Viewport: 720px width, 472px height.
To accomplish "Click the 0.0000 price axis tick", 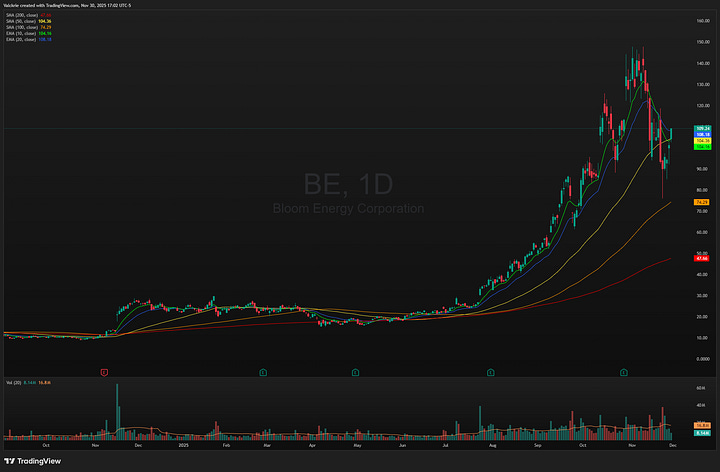I will coord(703,359).
